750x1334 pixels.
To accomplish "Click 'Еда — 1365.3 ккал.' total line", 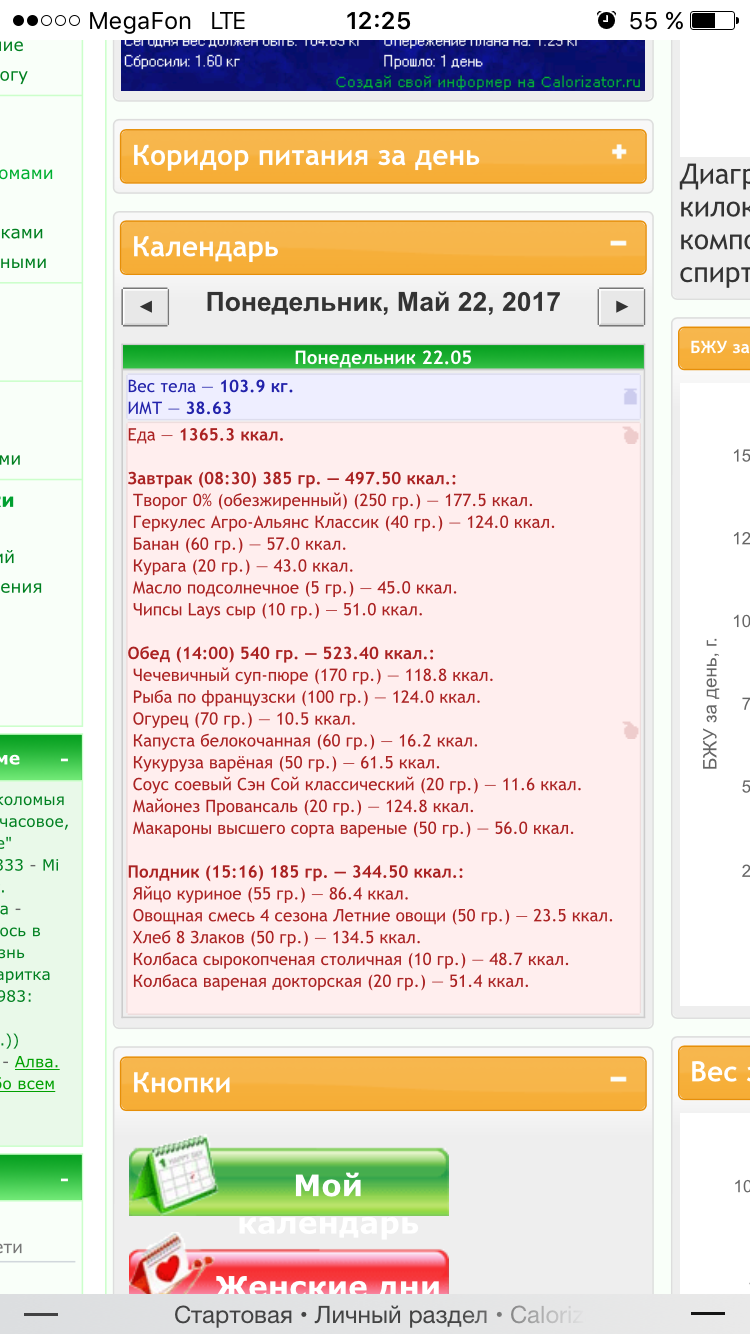I will click(205, 435).
